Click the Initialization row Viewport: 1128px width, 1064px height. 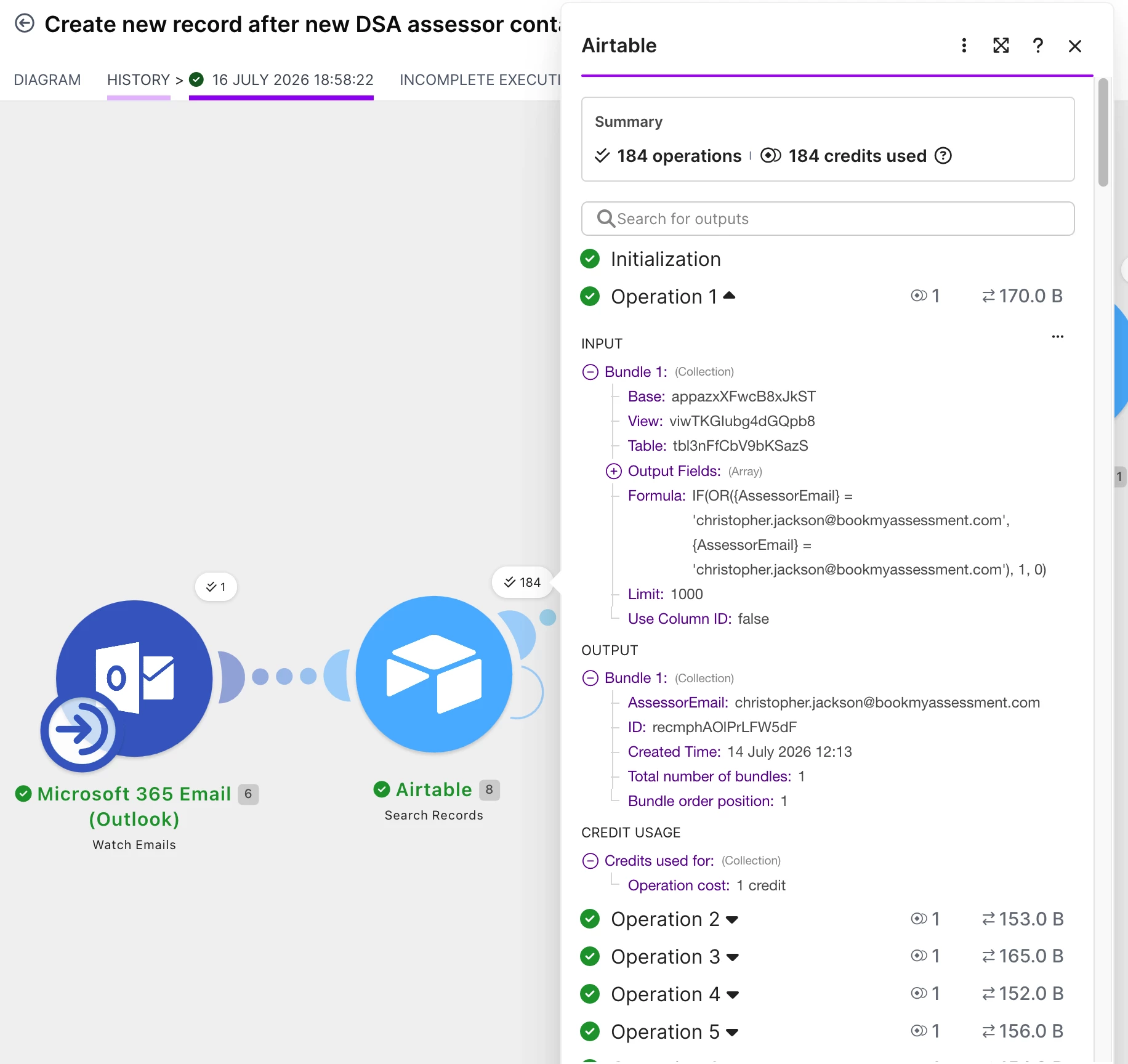666,259
